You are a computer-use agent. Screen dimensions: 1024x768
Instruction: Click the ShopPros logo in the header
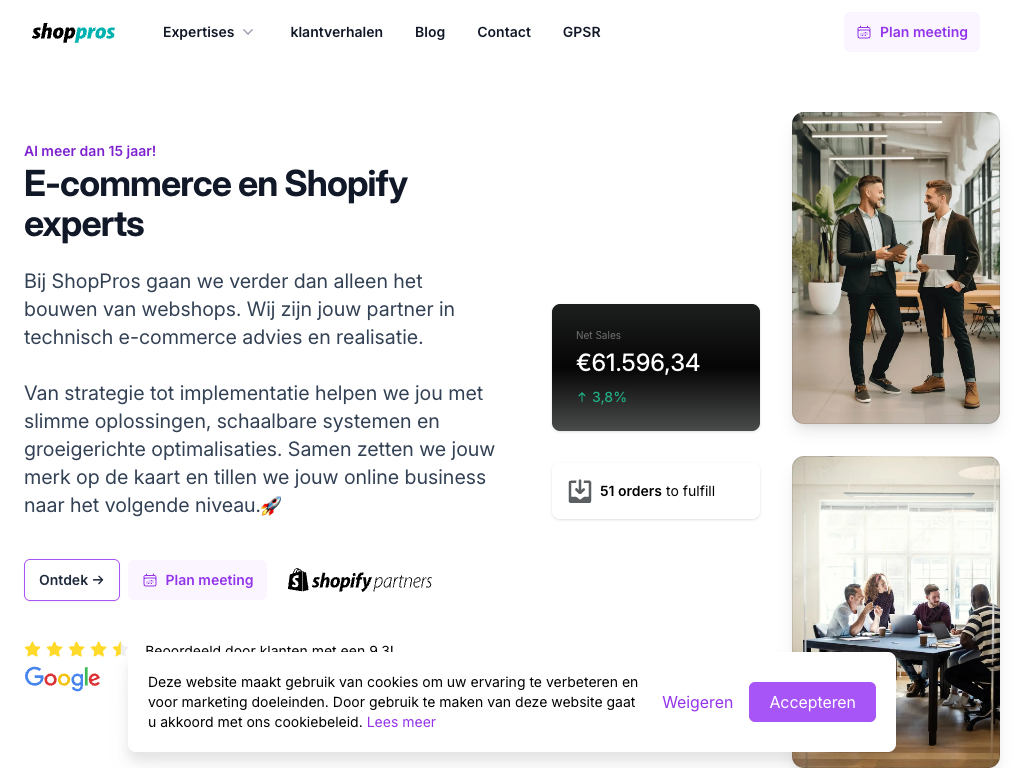click(x=73, y=32)
